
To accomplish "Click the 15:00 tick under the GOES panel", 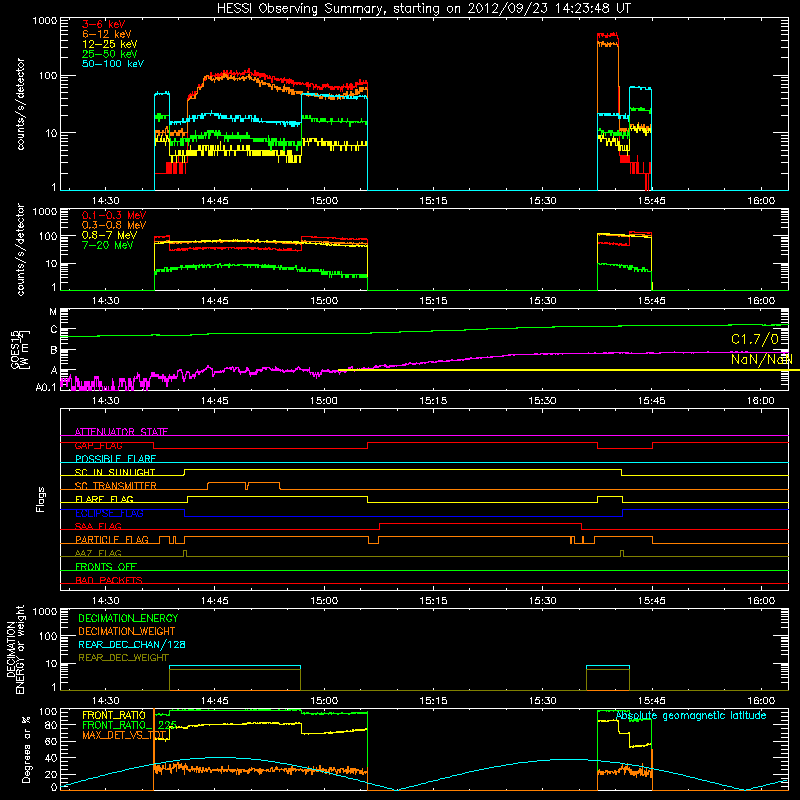I will pos(323,401).
